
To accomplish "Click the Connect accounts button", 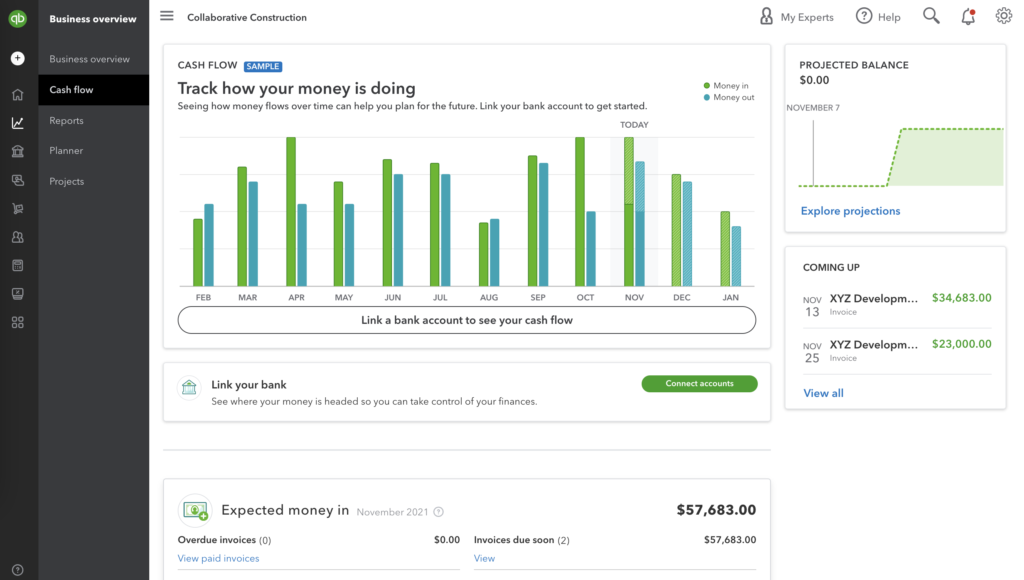I will click(699, 384).
